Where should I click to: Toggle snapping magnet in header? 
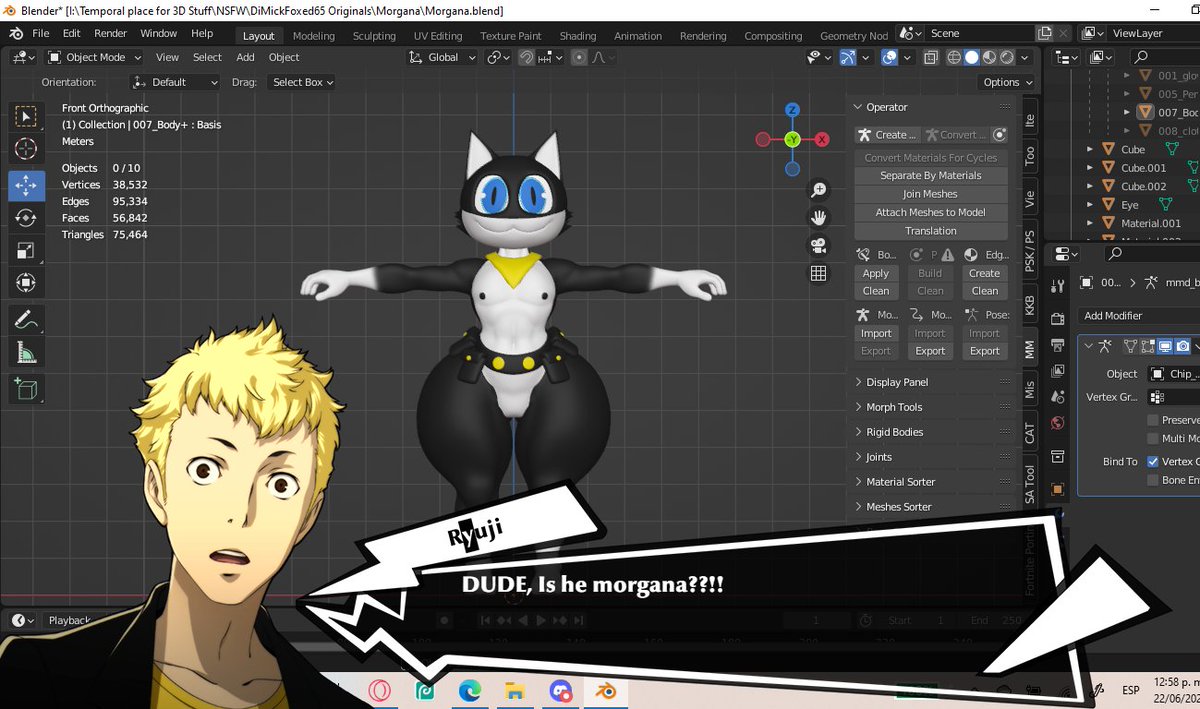[526, 58]
